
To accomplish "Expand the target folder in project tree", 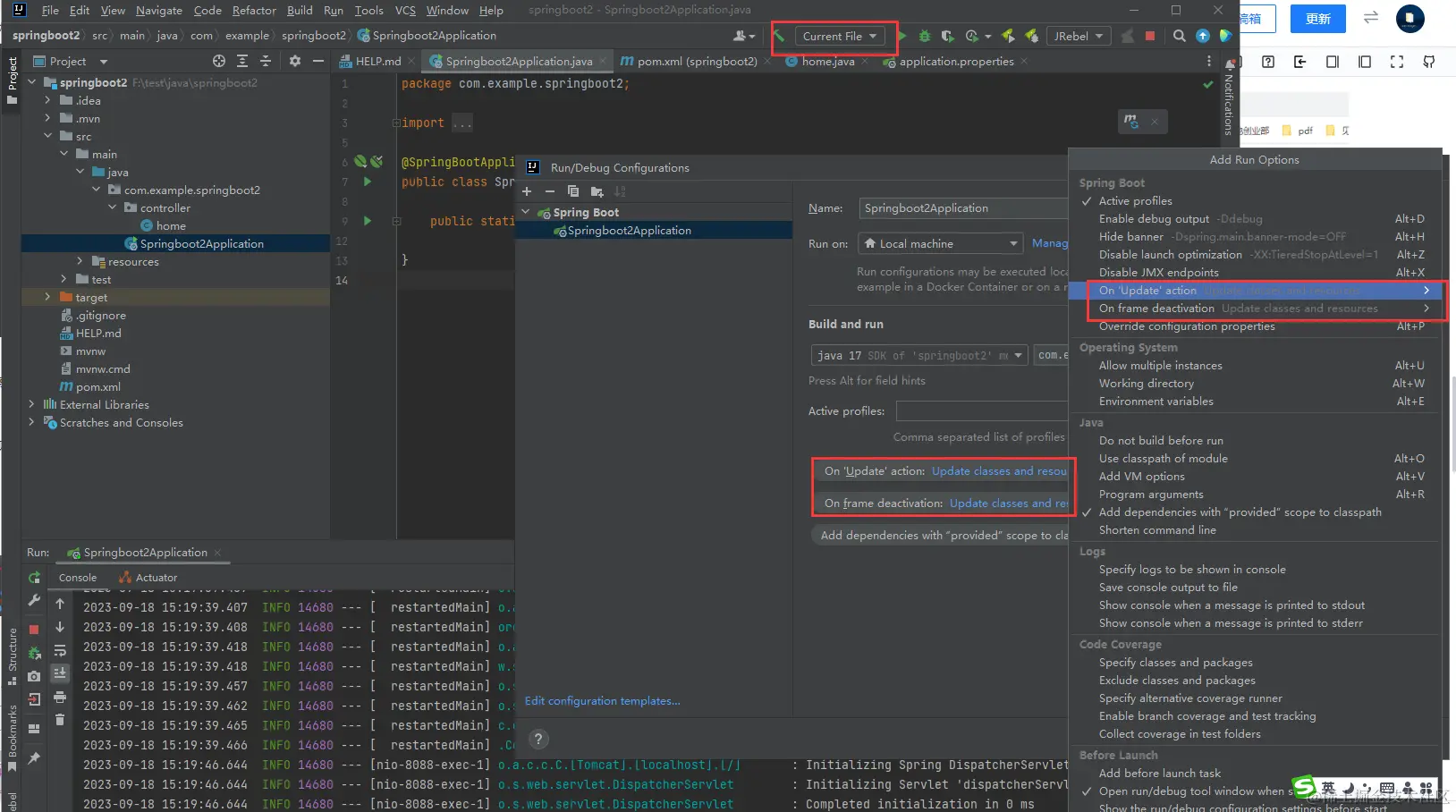I will coord(47,297).
